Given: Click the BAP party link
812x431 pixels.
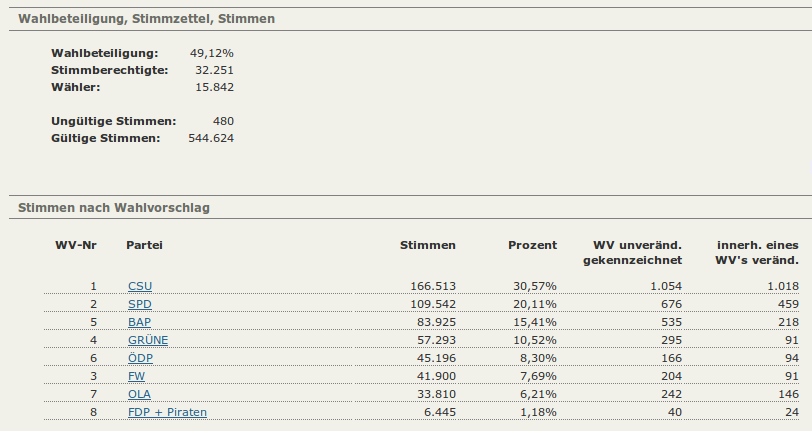Looking at the screenshot, I should coord(139,322).
